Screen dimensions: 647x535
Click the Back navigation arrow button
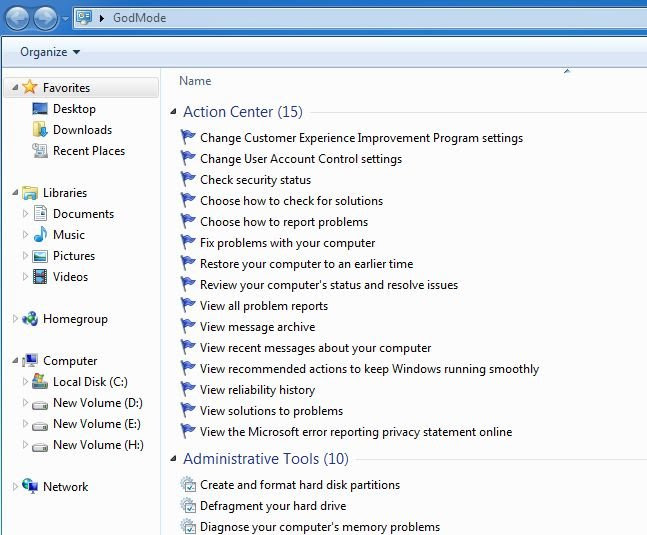coord(17,19)
